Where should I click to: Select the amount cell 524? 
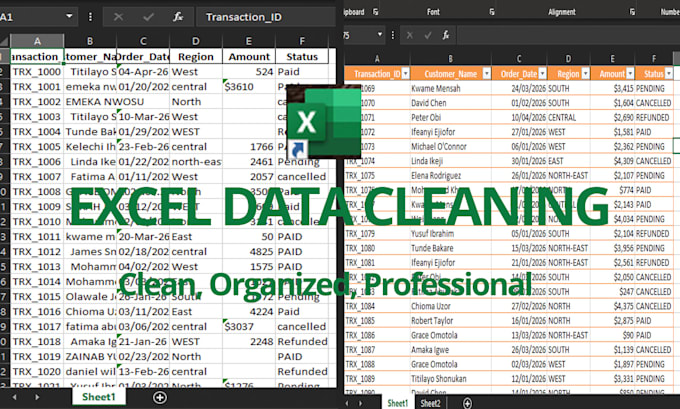pyautogui.click(x=248, y=72)
